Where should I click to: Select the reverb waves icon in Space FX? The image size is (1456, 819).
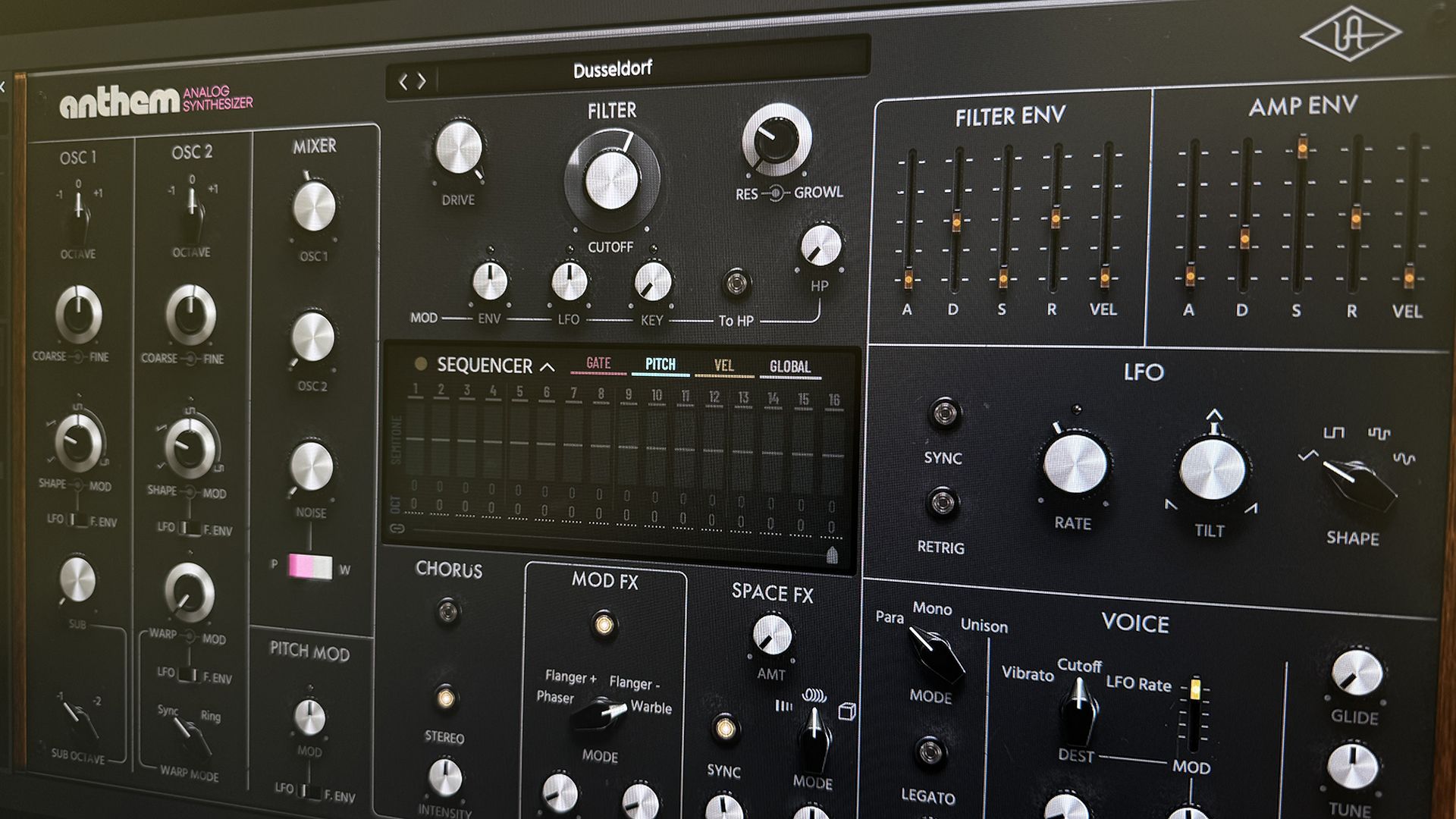click(x=814, y=695)
